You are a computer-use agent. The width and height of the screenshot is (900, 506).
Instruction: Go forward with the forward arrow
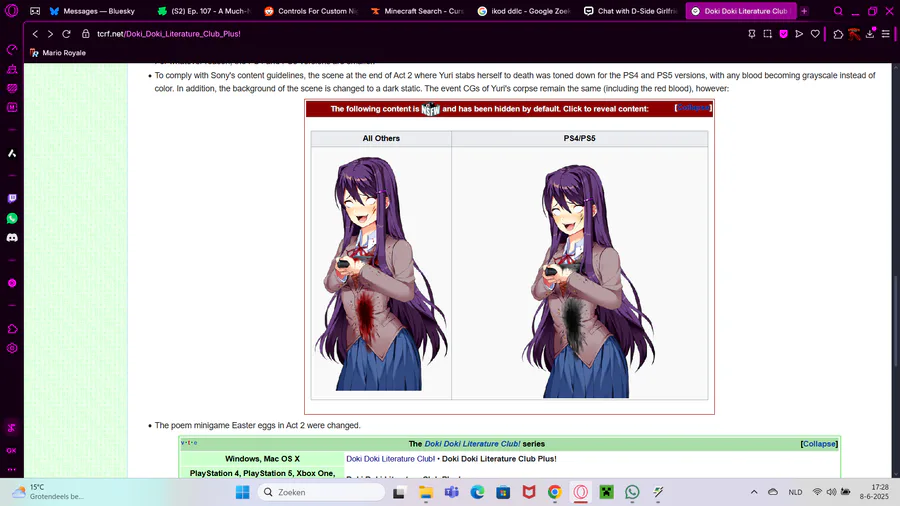(x=50, y=34)
